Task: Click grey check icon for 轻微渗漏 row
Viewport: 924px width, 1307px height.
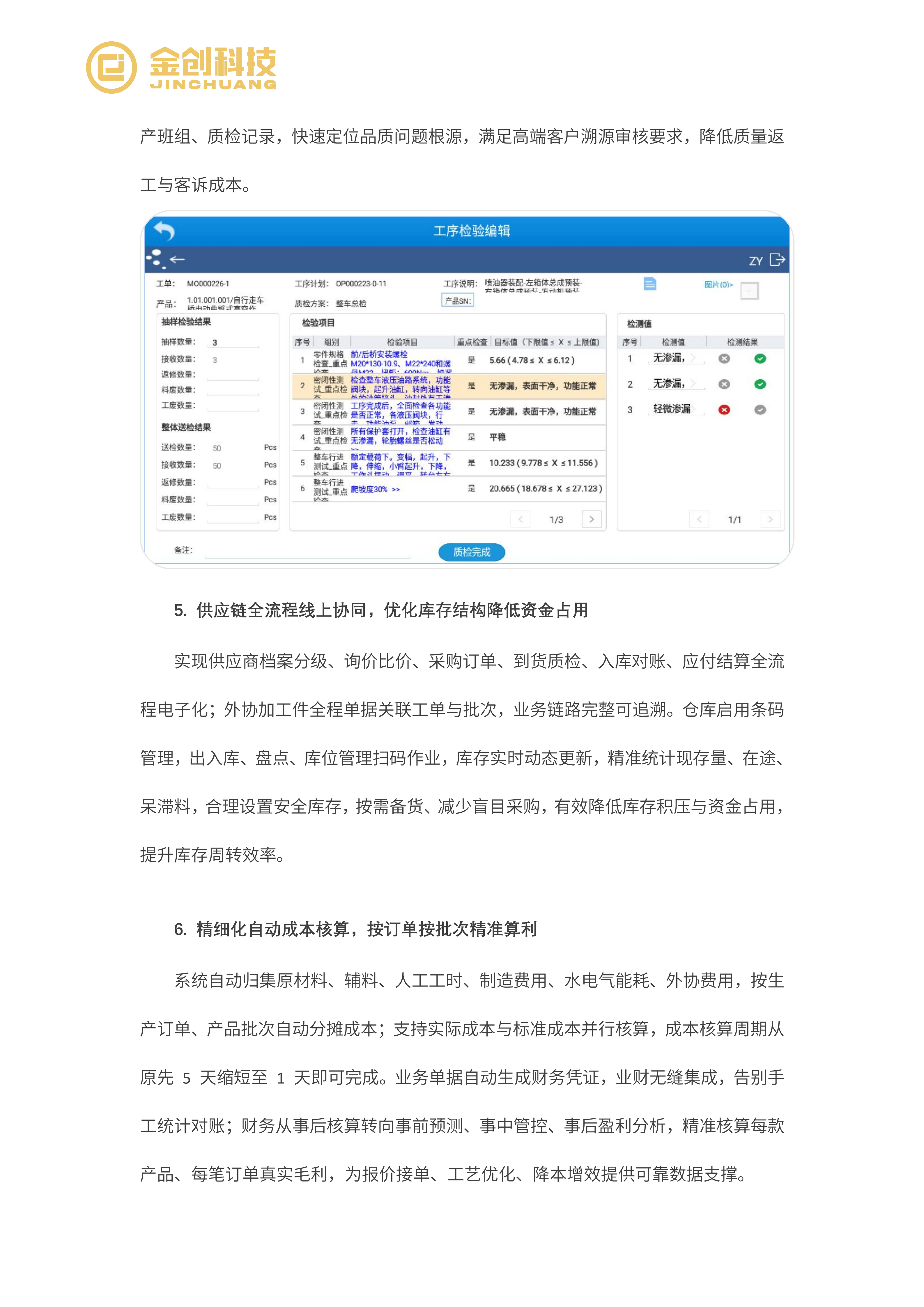Action: pyautogui.click(x=760, y=410)
